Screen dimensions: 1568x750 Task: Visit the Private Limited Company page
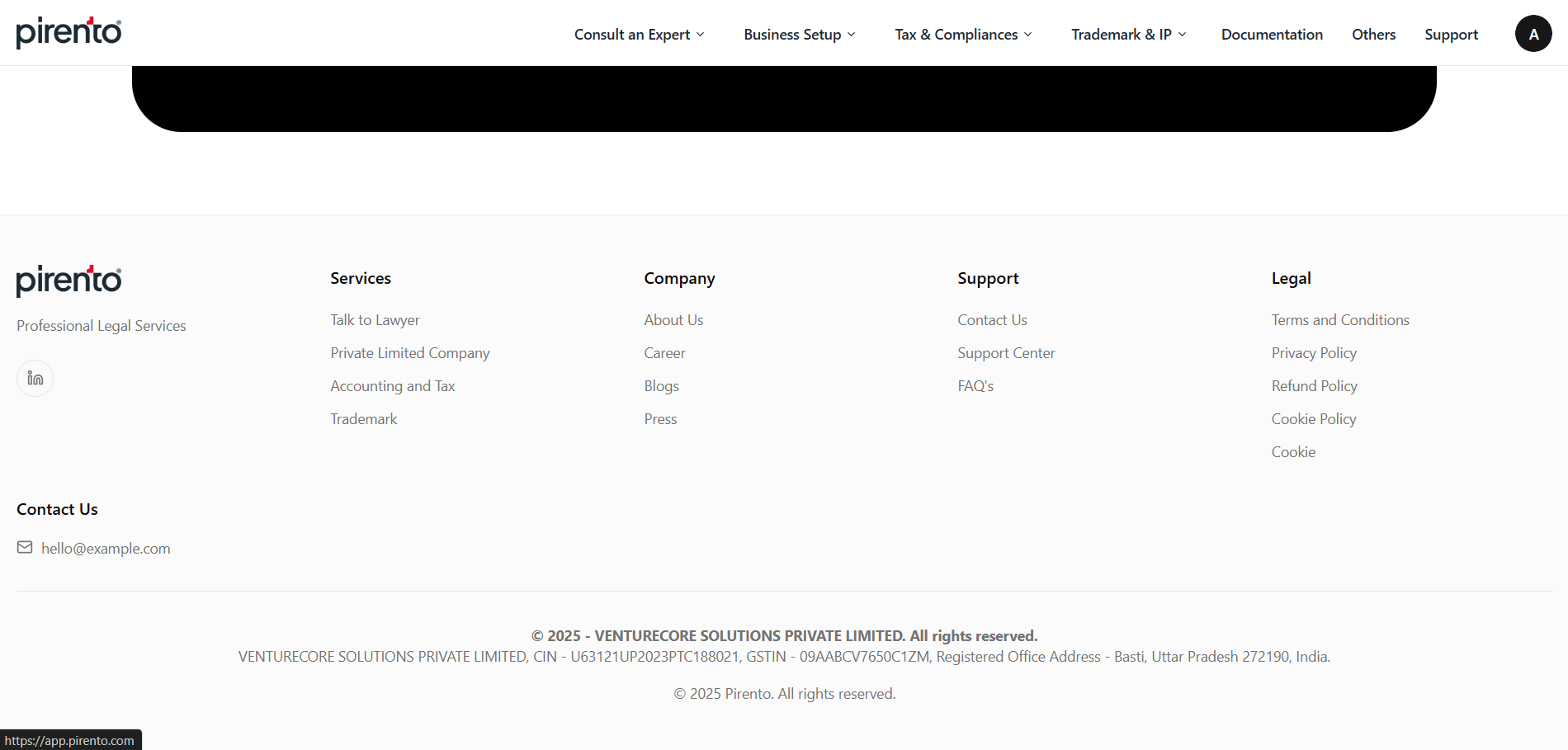409,353
